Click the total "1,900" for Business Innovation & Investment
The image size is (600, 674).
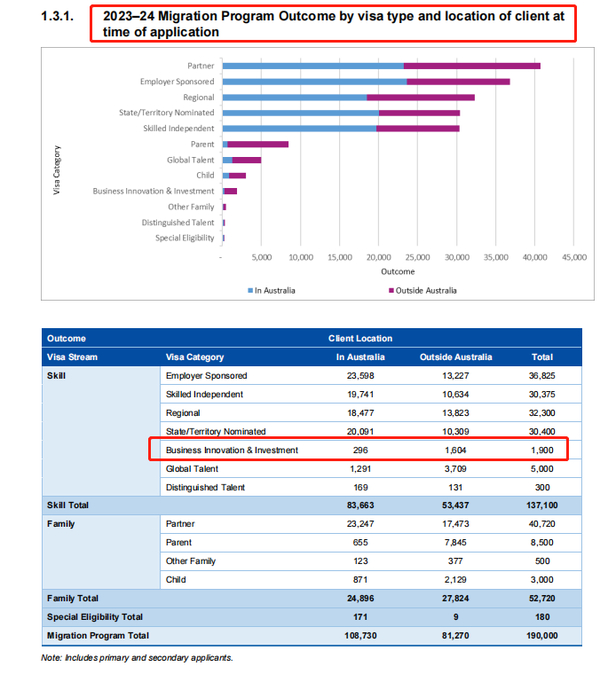tap(542, 450)
